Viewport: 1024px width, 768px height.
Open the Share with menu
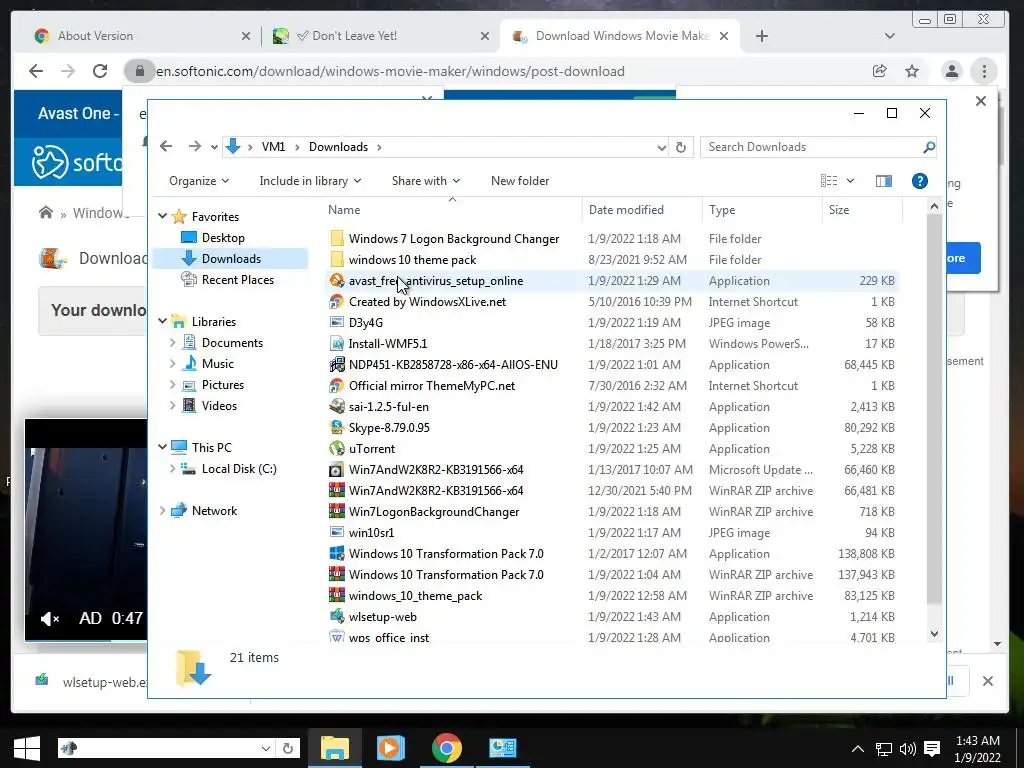(x=426, y=181)
